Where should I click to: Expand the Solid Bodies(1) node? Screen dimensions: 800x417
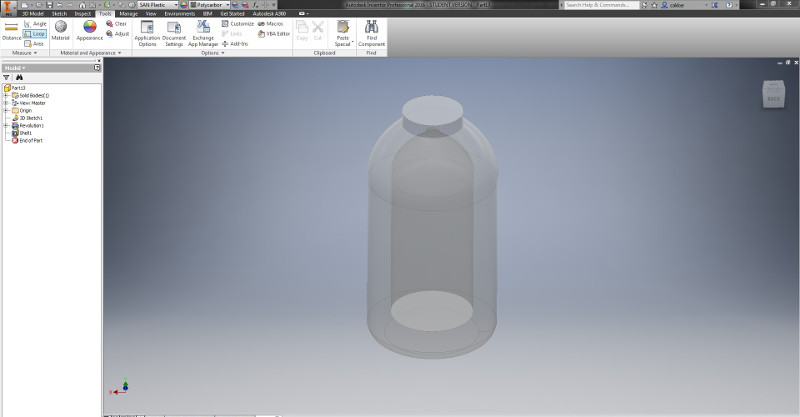pos(6,95)
